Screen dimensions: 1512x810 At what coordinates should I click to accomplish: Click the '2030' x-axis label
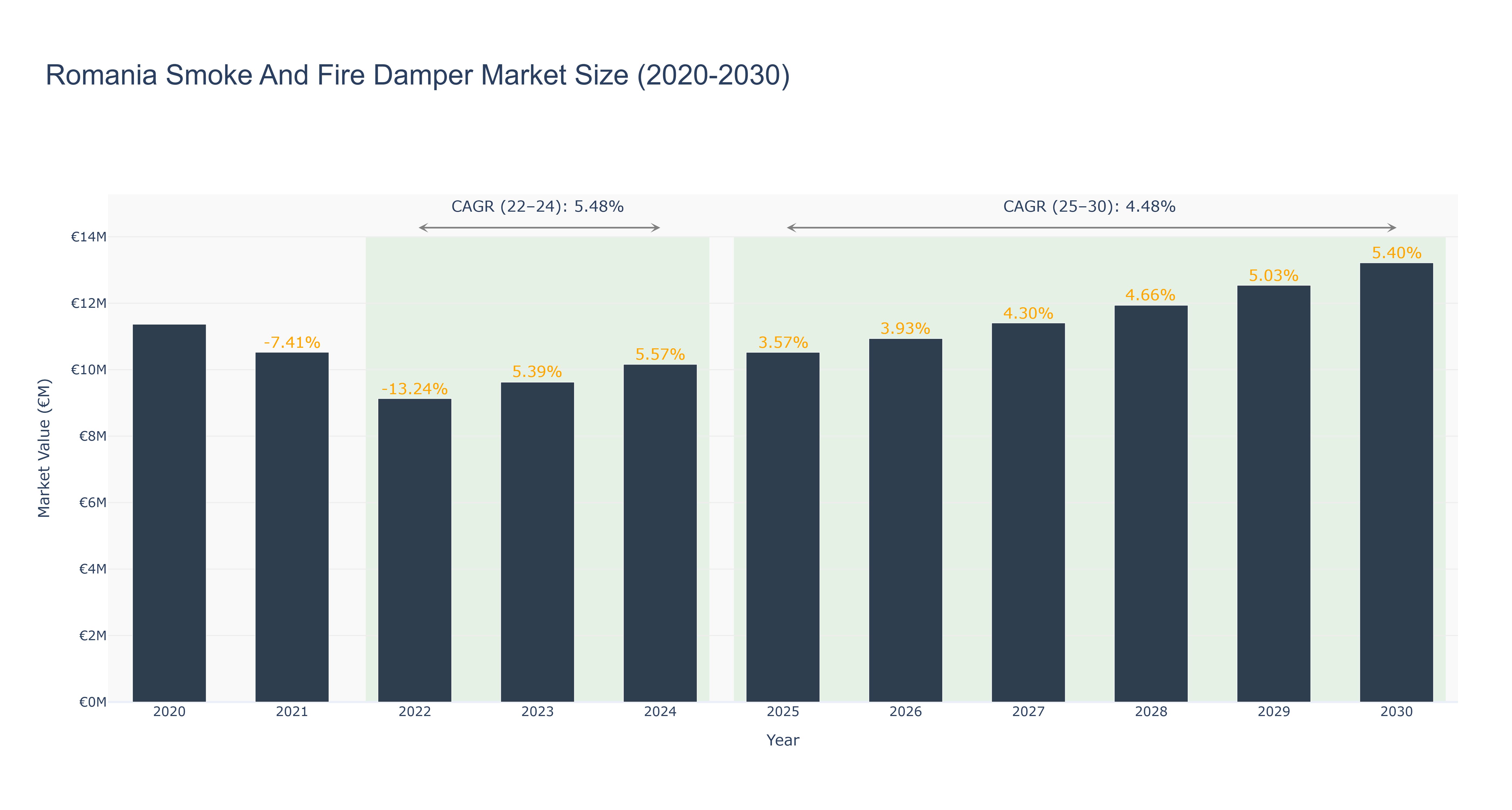(1396, 712)
